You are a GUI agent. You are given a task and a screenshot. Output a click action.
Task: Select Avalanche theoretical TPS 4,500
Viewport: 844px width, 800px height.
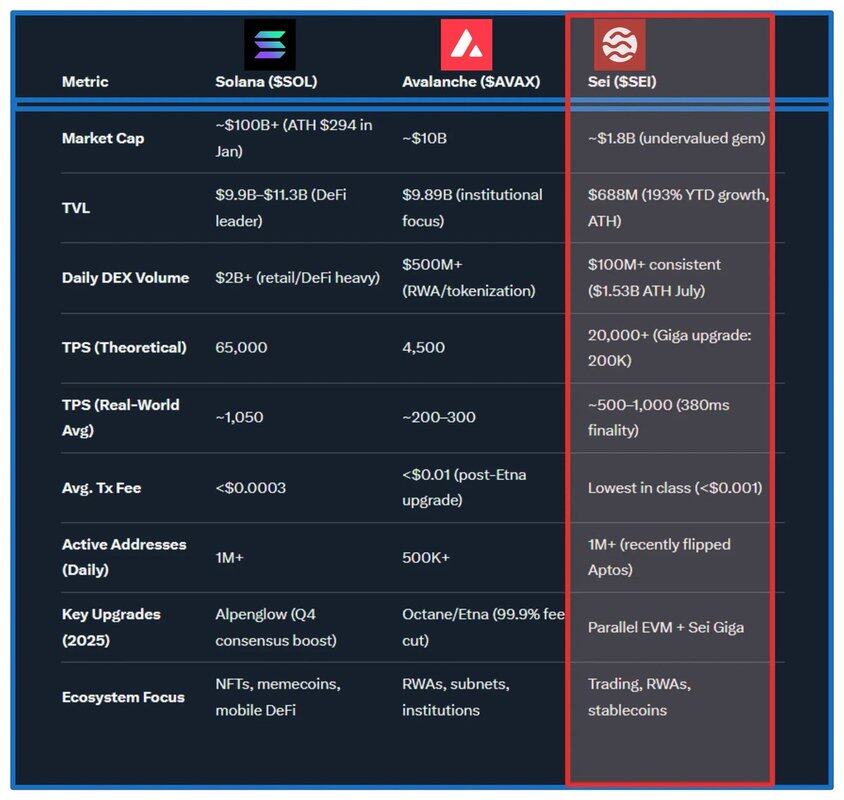point(424,348)
